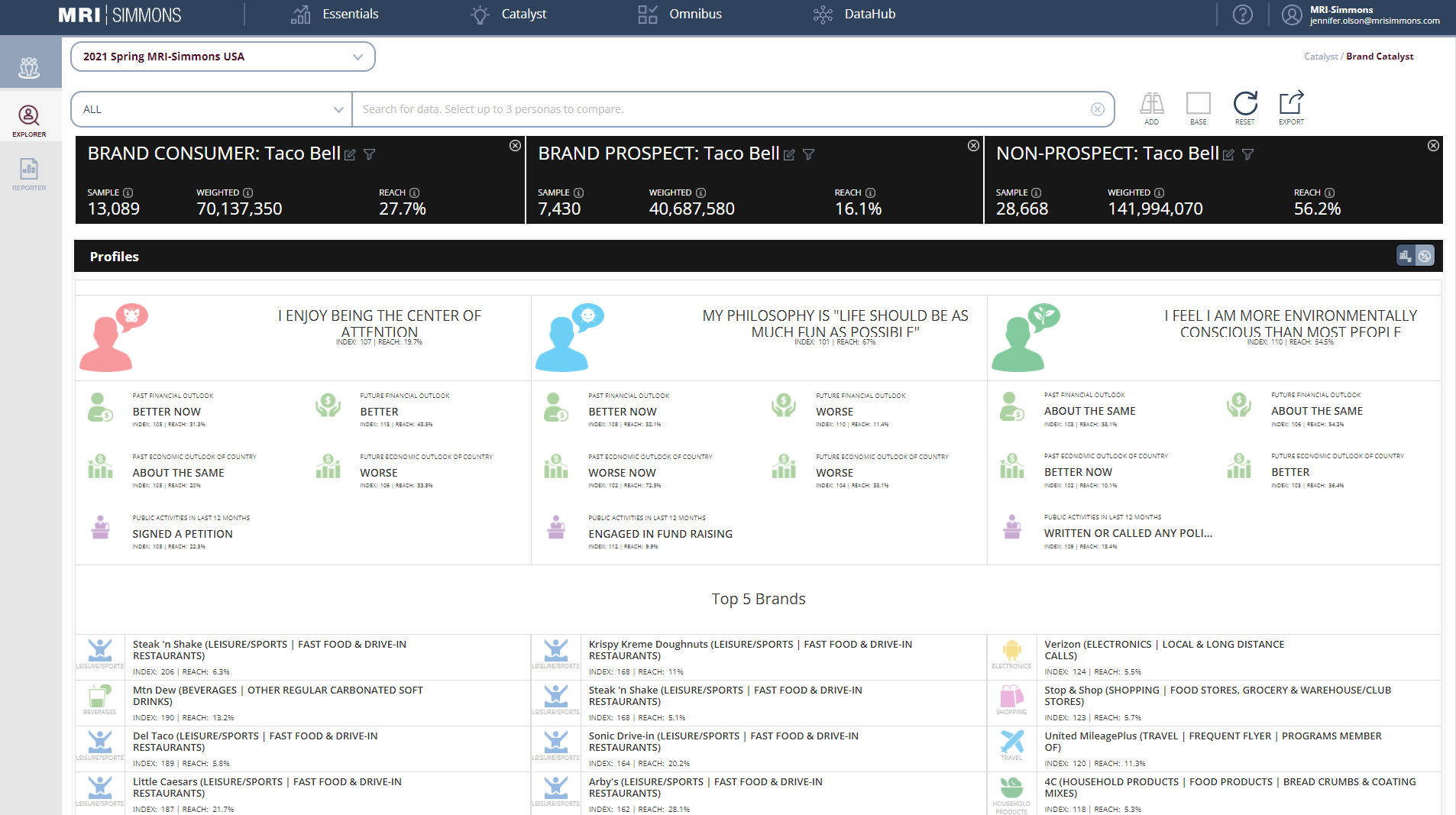Open the Little Caesars brand row
Screen dimensions: 1456x815
(303, 794)
